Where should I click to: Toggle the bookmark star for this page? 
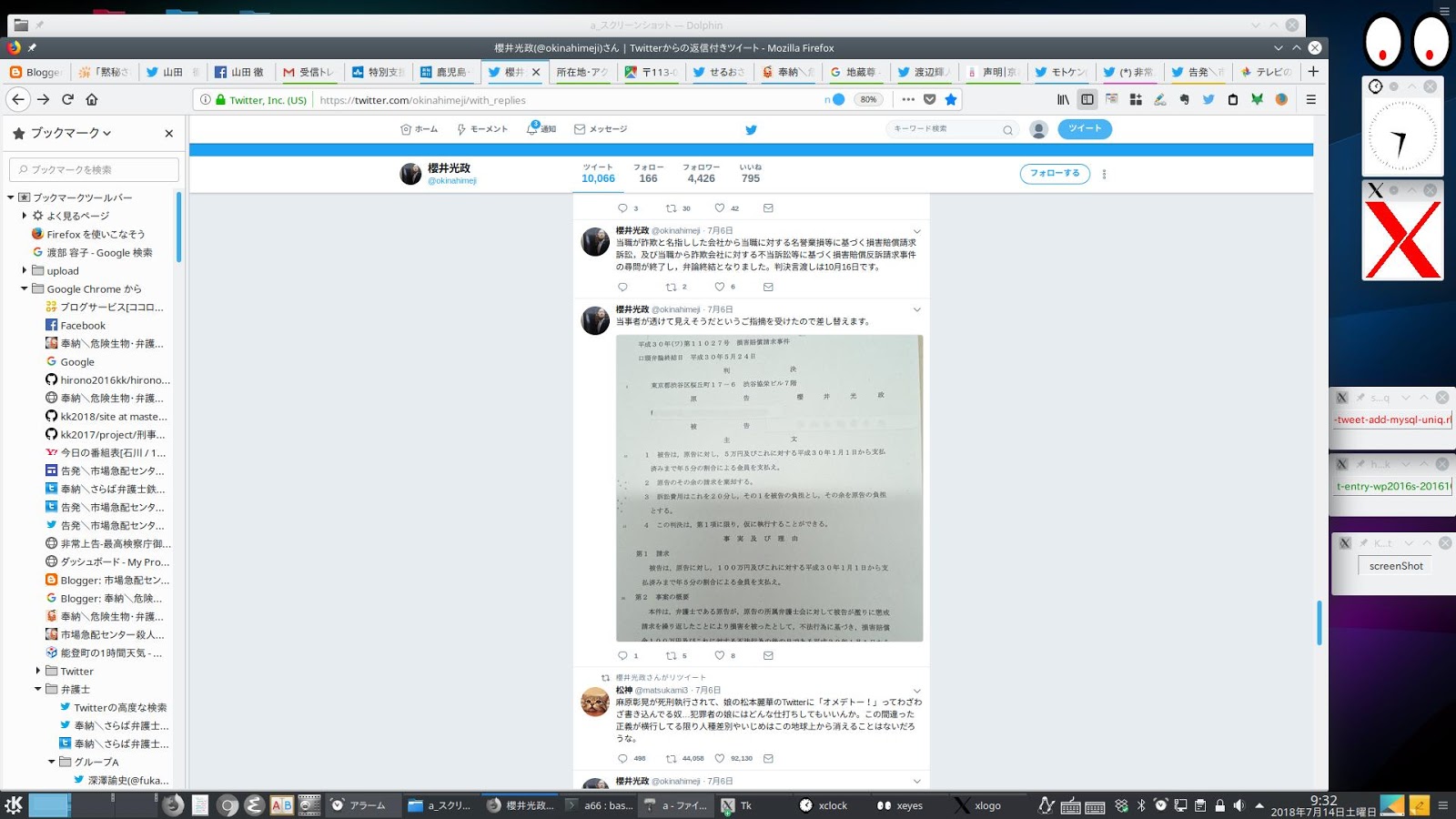951,99
